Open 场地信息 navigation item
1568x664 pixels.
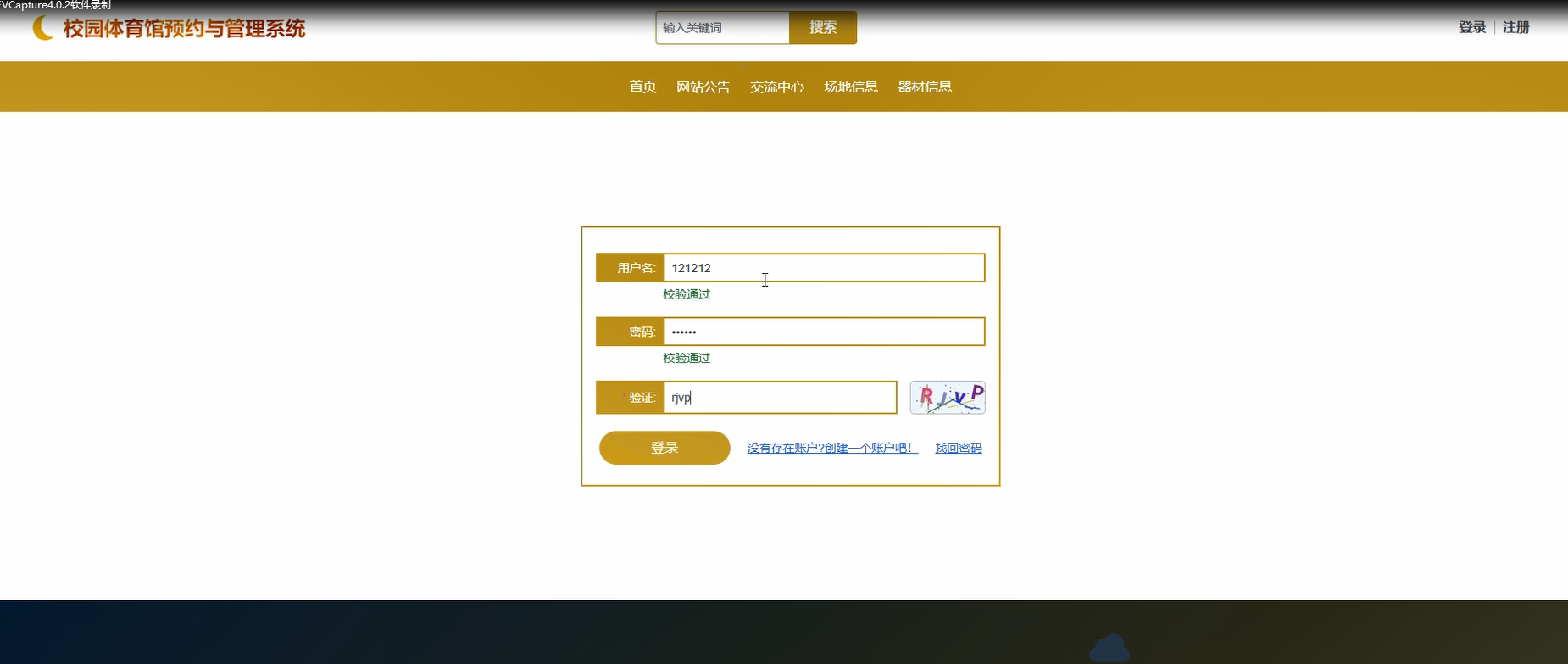coord(851,86)
